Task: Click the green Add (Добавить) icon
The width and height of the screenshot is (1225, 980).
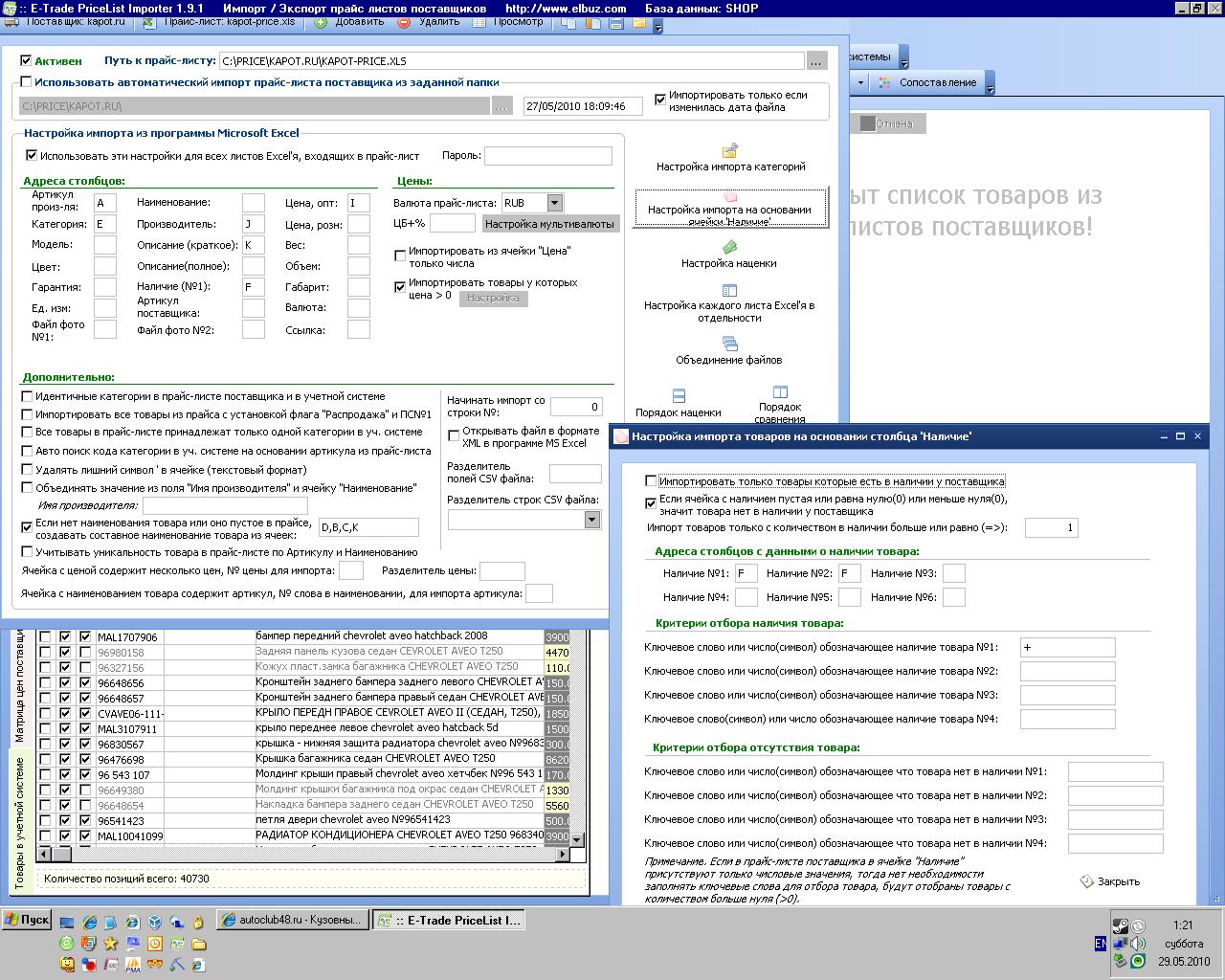Action: (x=321, y=22)
